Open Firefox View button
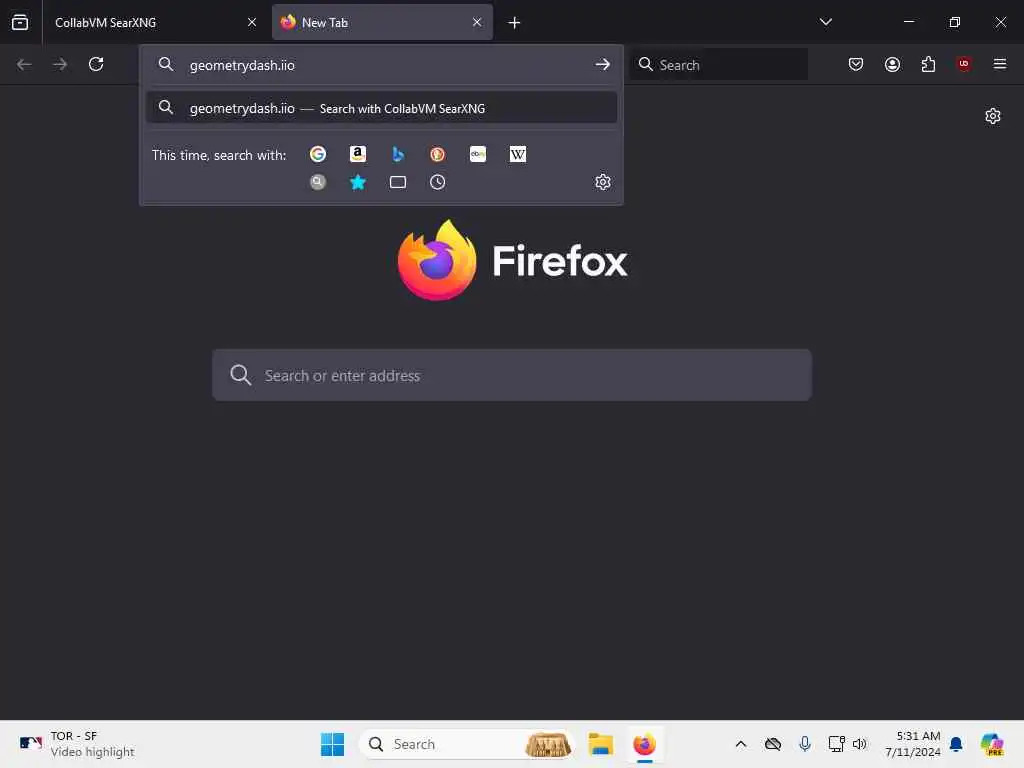 (20, 22)
